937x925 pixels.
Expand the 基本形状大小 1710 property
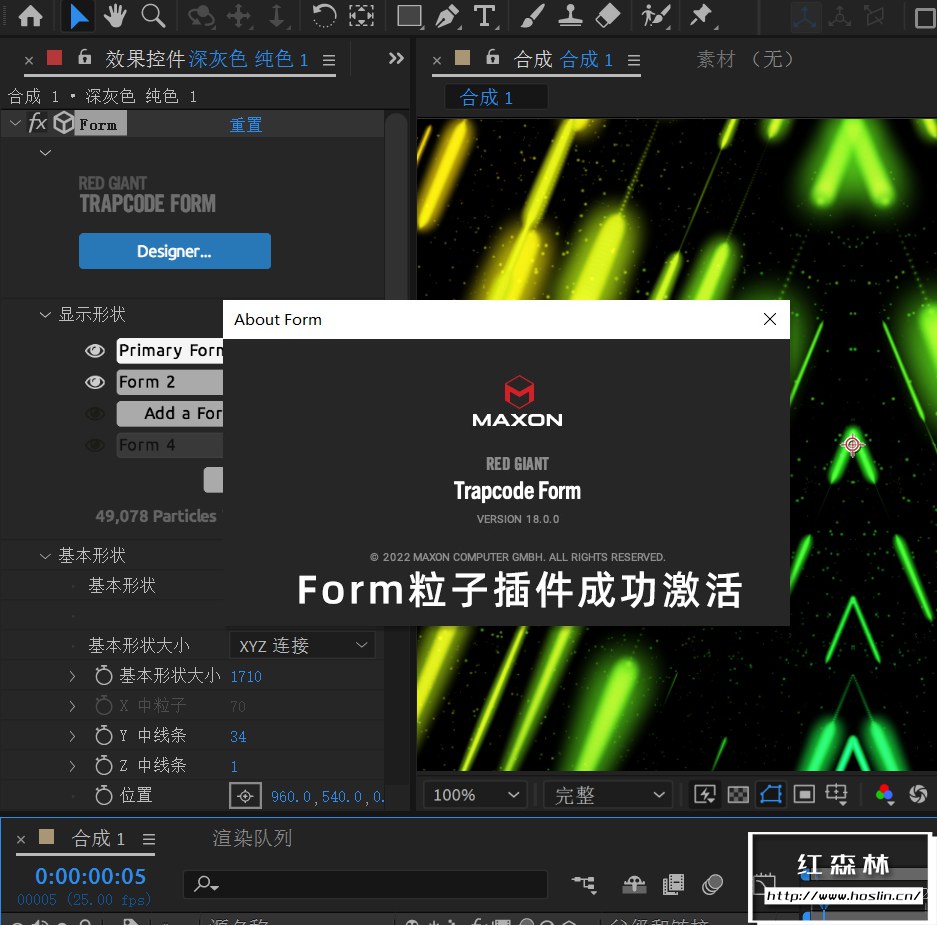tap(72, 676)
